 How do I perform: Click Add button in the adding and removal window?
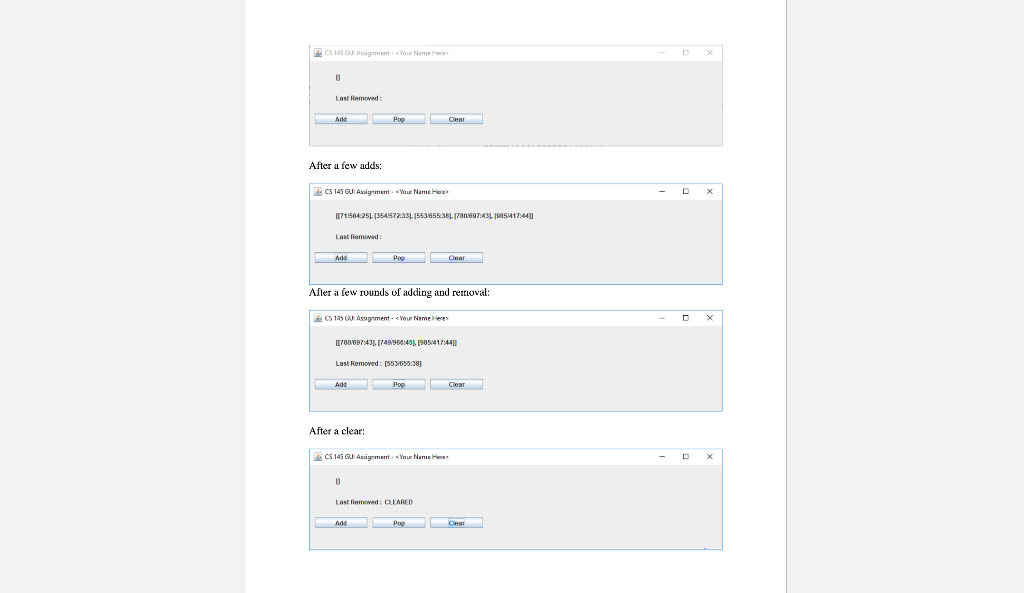(341, 385)
